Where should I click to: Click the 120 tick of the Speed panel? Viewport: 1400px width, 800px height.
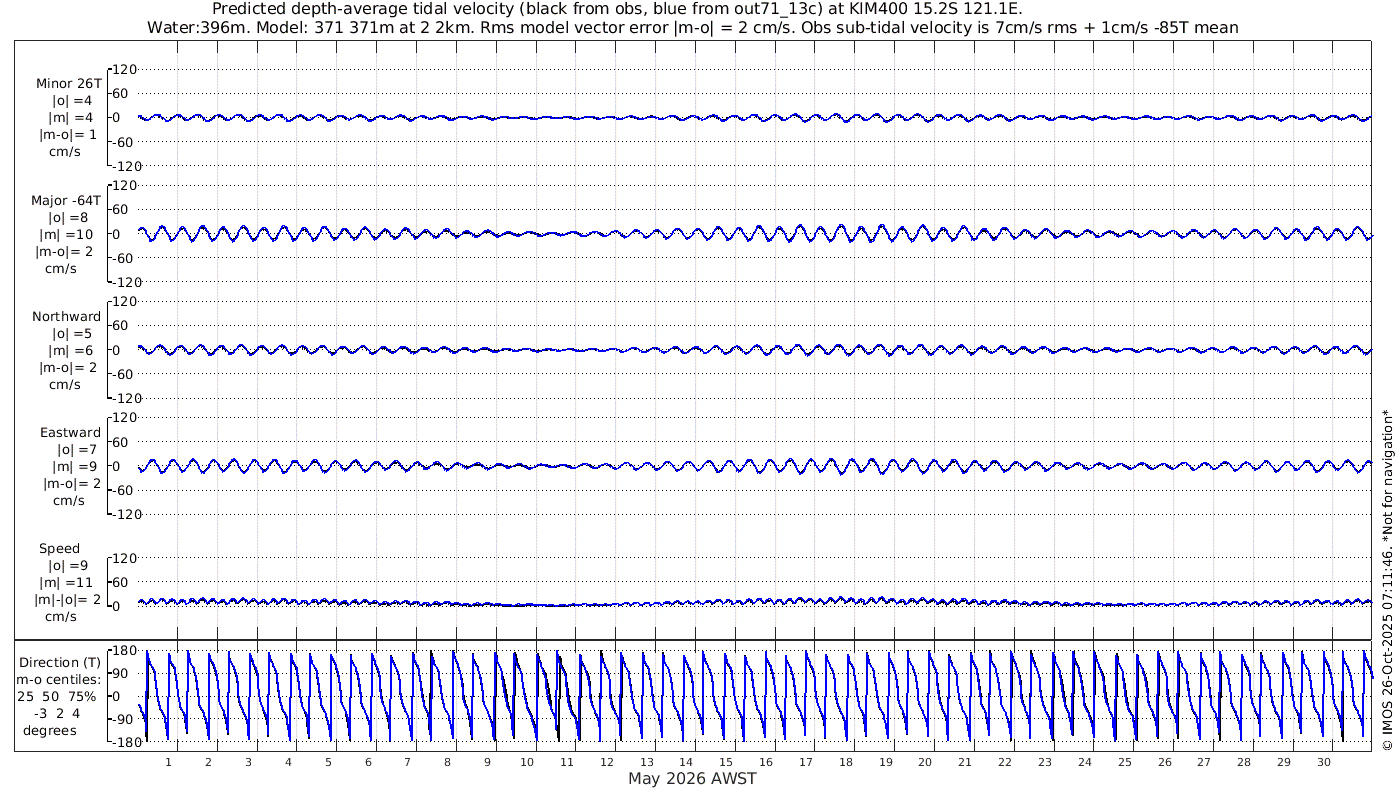tap(123, 558)
